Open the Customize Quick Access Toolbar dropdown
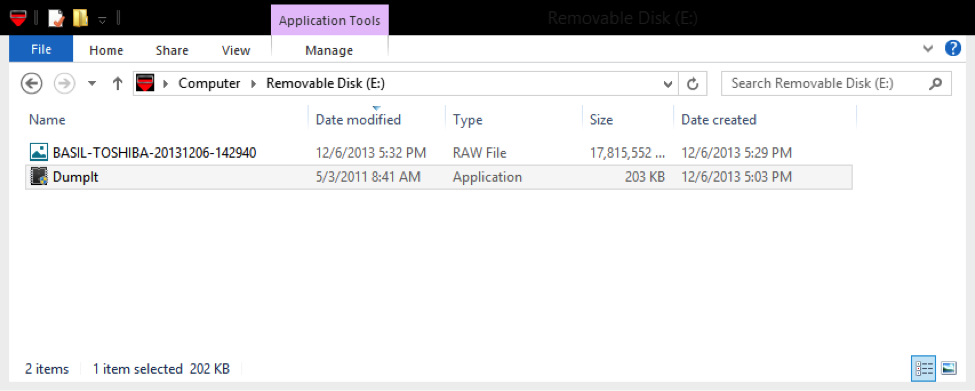 point(103,20)
